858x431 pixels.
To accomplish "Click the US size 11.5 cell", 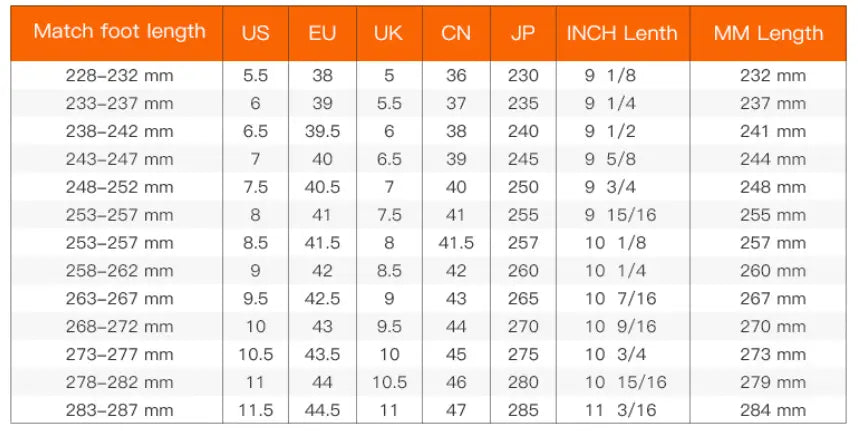I will 256,410.
